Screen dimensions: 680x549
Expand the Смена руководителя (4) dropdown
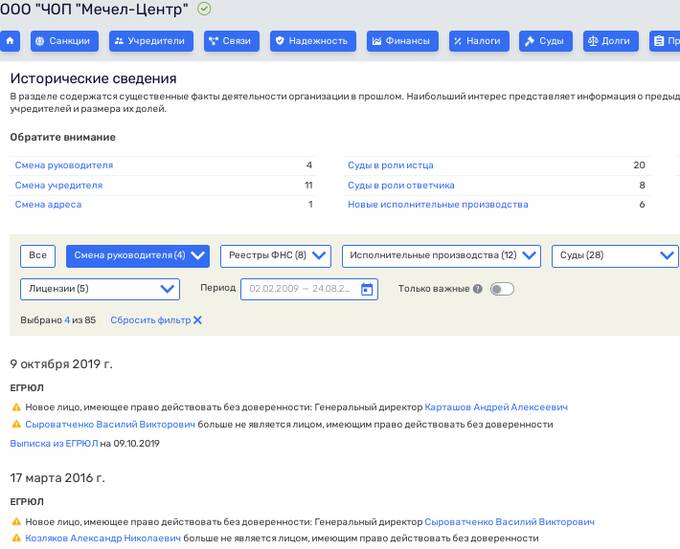pos(137,256)
